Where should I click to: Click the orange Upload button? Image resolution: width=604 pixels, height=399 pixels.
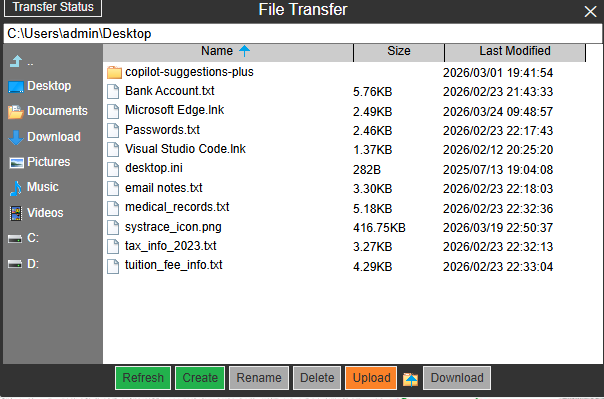pyautogui.click(x=371, y=378)
